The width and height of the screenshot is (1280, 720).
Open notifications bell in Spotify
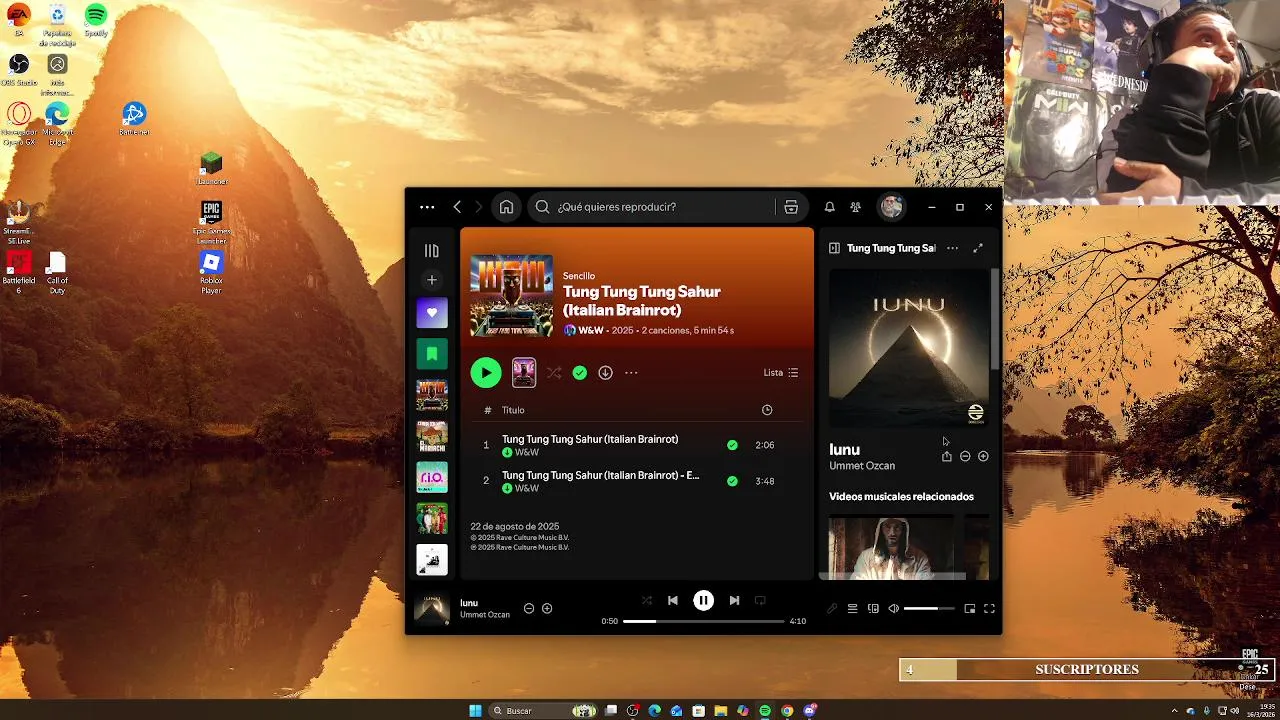829,207
